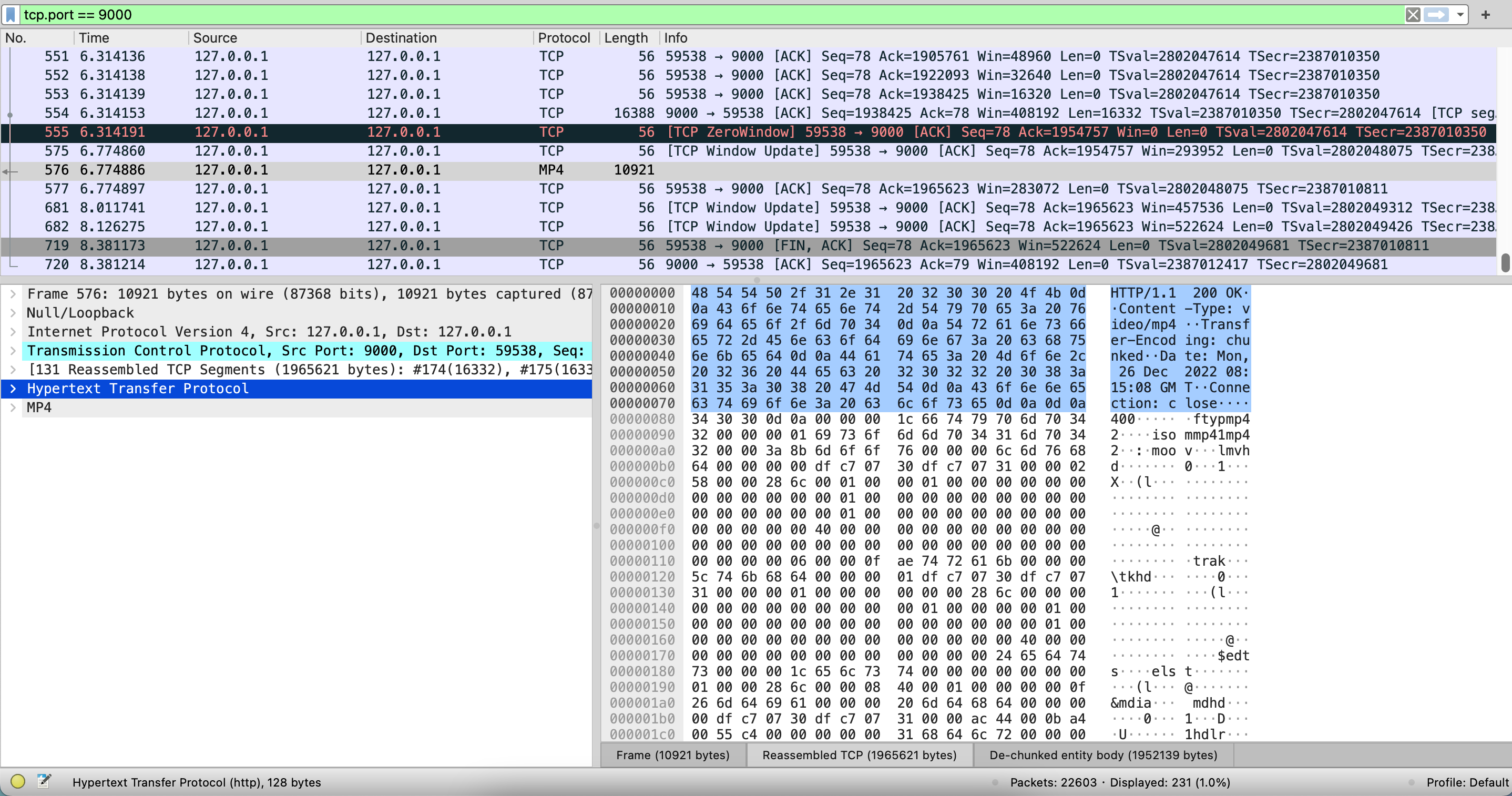This screenshot has height=796, width=1512.
Task: Expand Transmission Control Protocol tree item
Action: coord(13,351)
